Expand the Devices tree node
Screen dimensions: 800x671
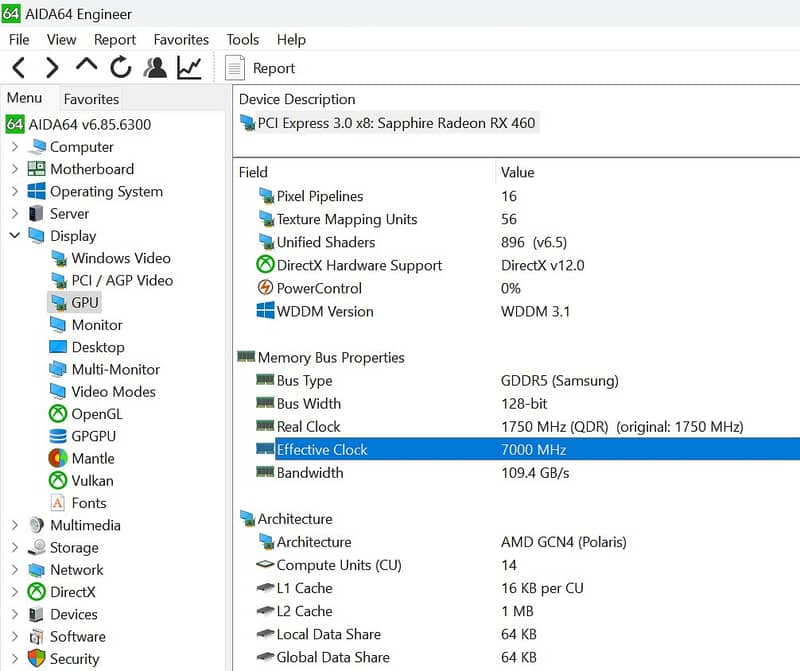[15, 614]
